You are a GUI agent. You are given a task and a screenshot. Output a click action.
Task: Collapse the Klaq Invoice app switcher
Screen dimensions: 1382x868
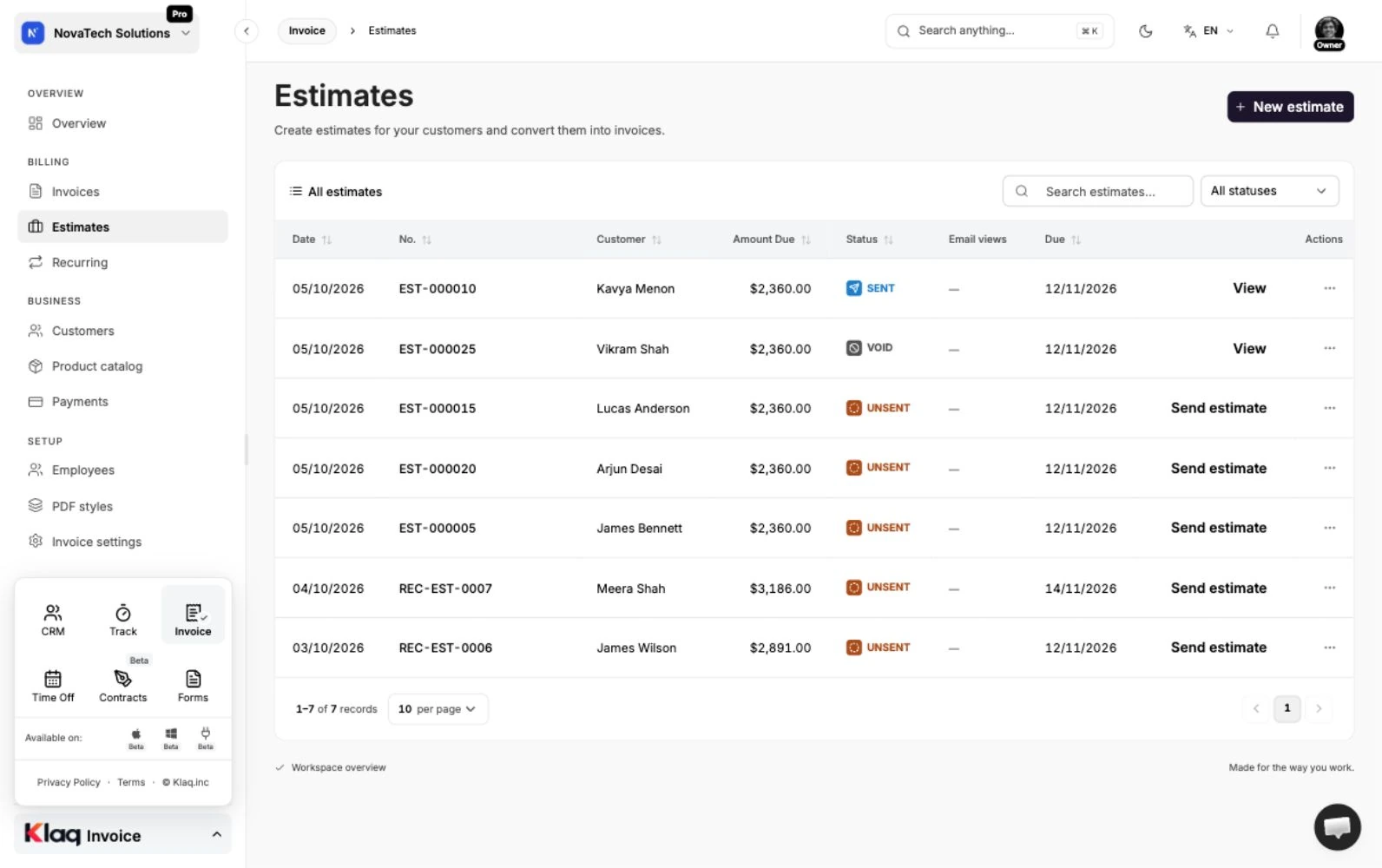click(x=123, y=834)
